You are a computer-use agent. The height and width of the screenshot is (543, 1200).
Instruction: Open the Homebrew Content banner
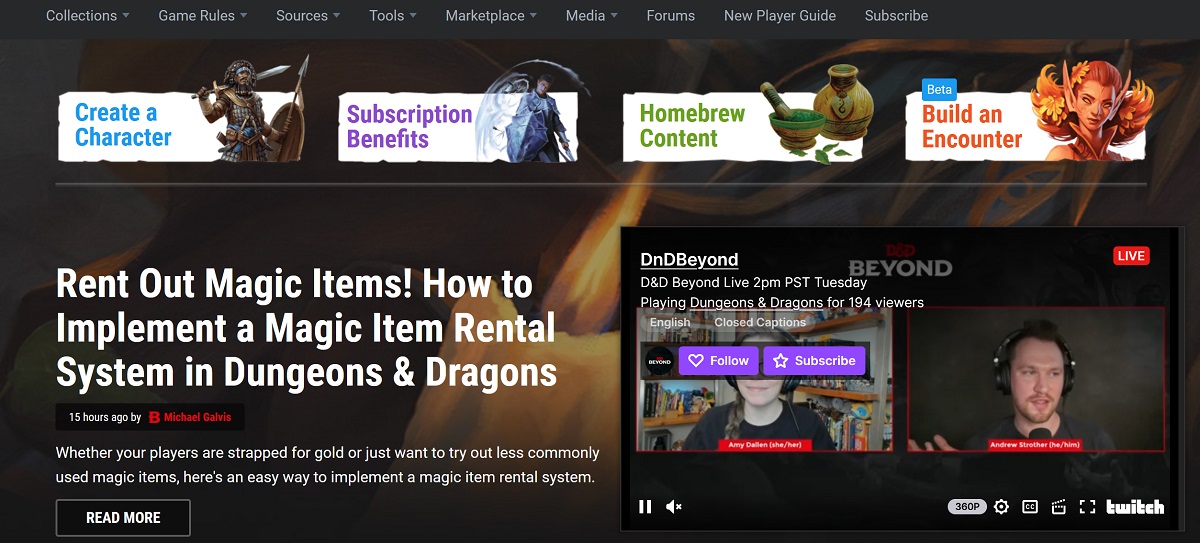[748, 115]
